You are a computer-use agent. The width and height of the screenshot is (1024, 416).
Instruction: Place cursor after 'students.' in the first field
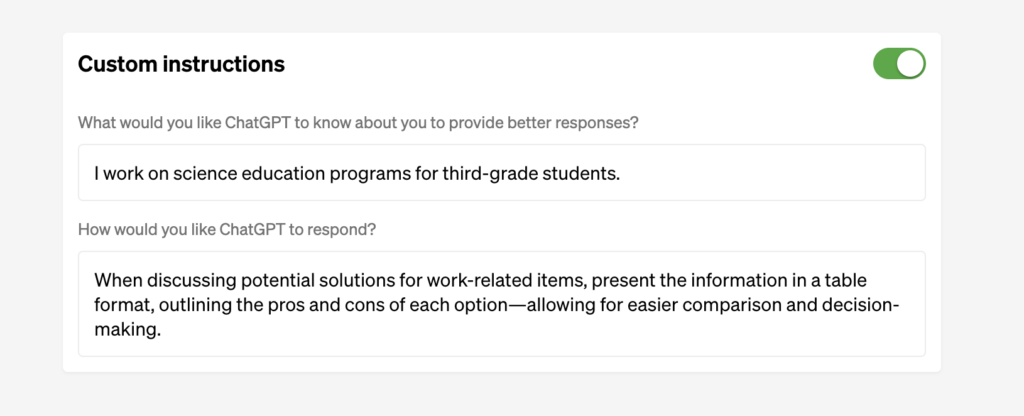point(622,173)
